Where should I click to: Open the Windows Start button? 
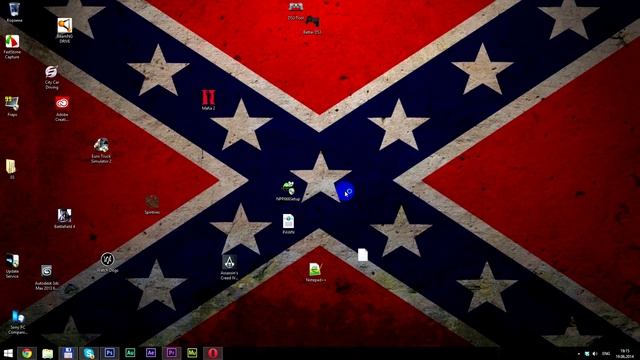pos(8,353)
